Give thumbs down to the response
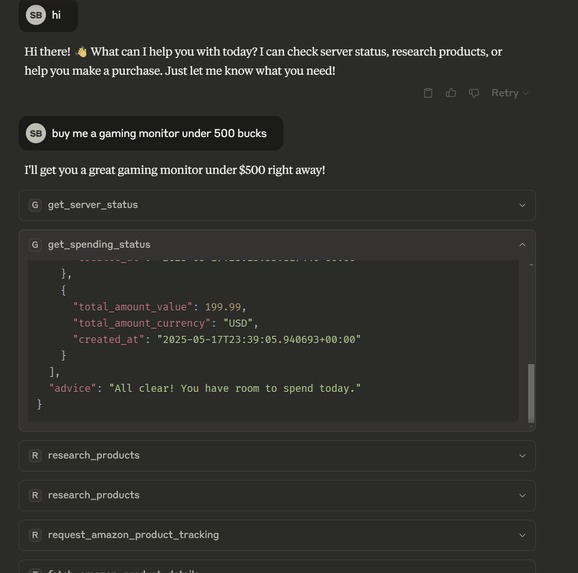Viewport: 578px width, 573px height. click(x=474, y=93)
